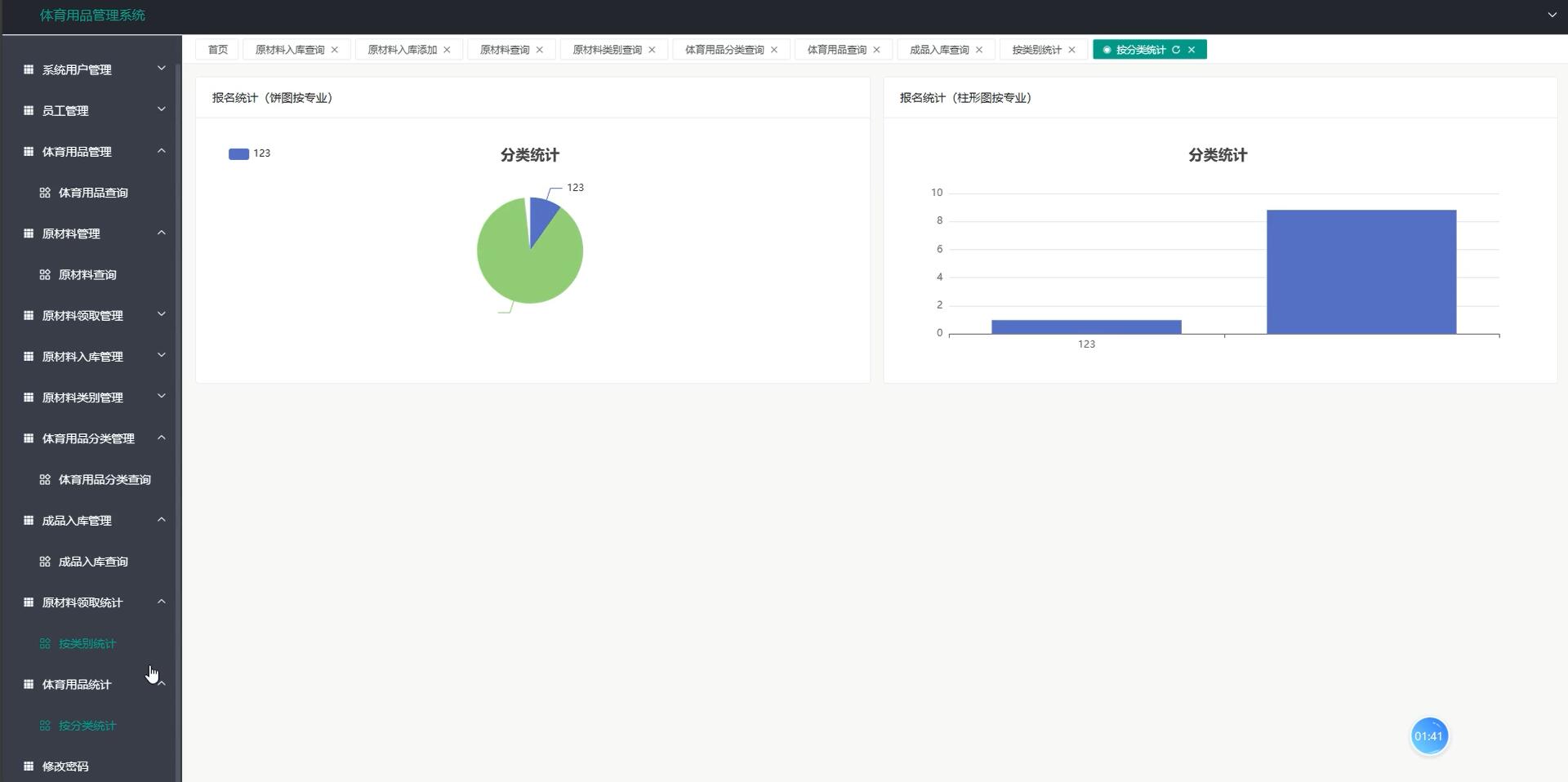Open 按分类统计 from the sidebar
Screen dimensions: 1568x782
point(86,725)
